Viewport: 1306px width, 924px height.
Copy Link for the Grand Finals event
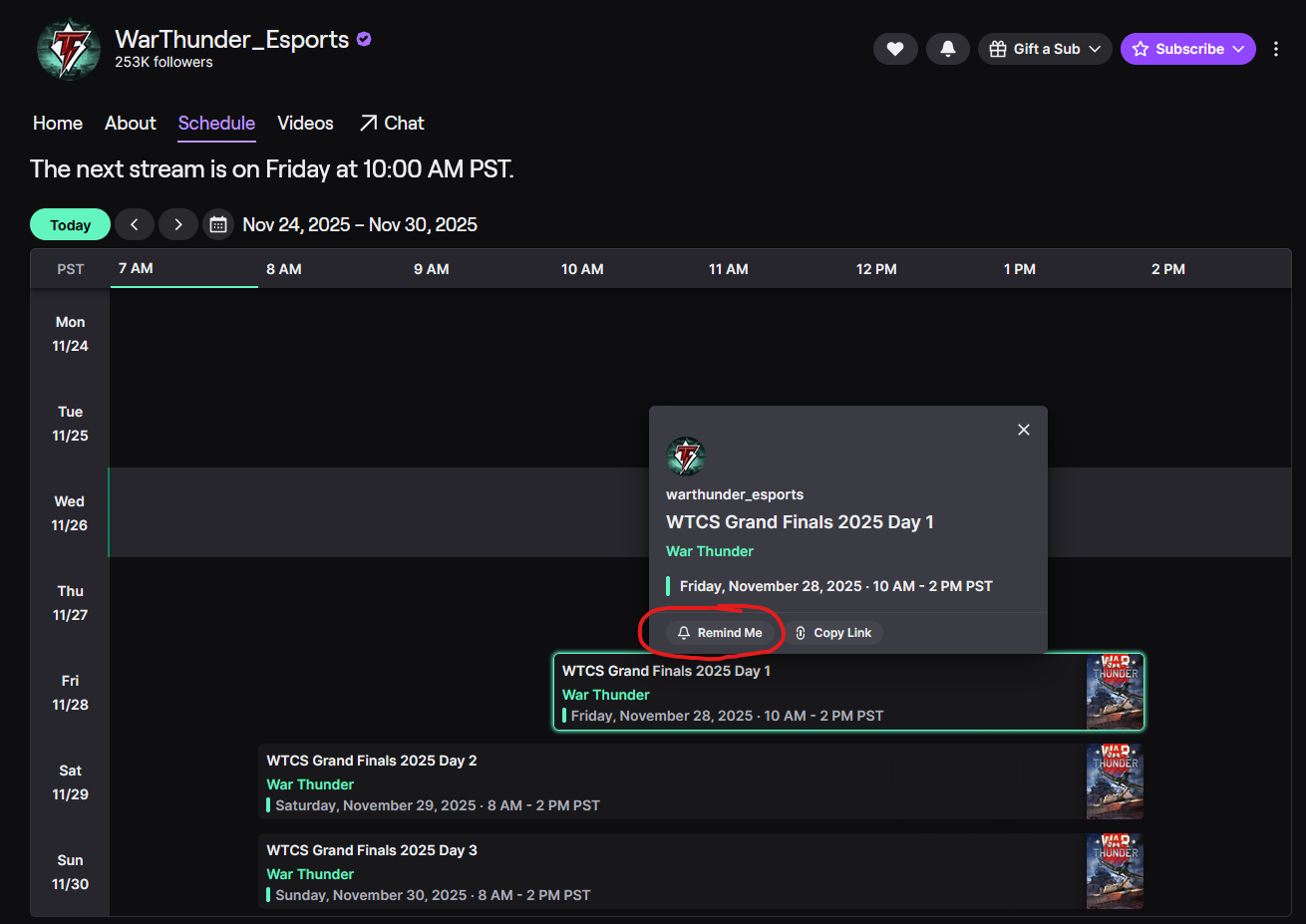pyautogui.click(x=833, y=633)
